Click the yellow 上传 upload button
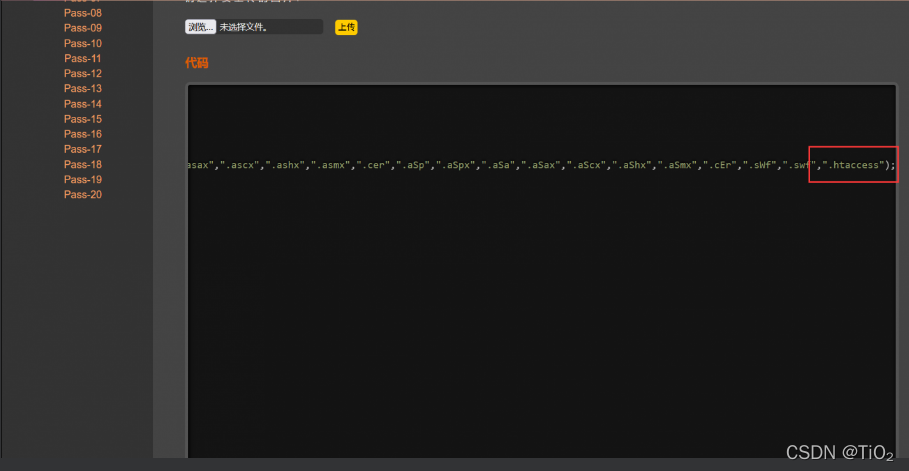The image size is (909, 471). 346,27
